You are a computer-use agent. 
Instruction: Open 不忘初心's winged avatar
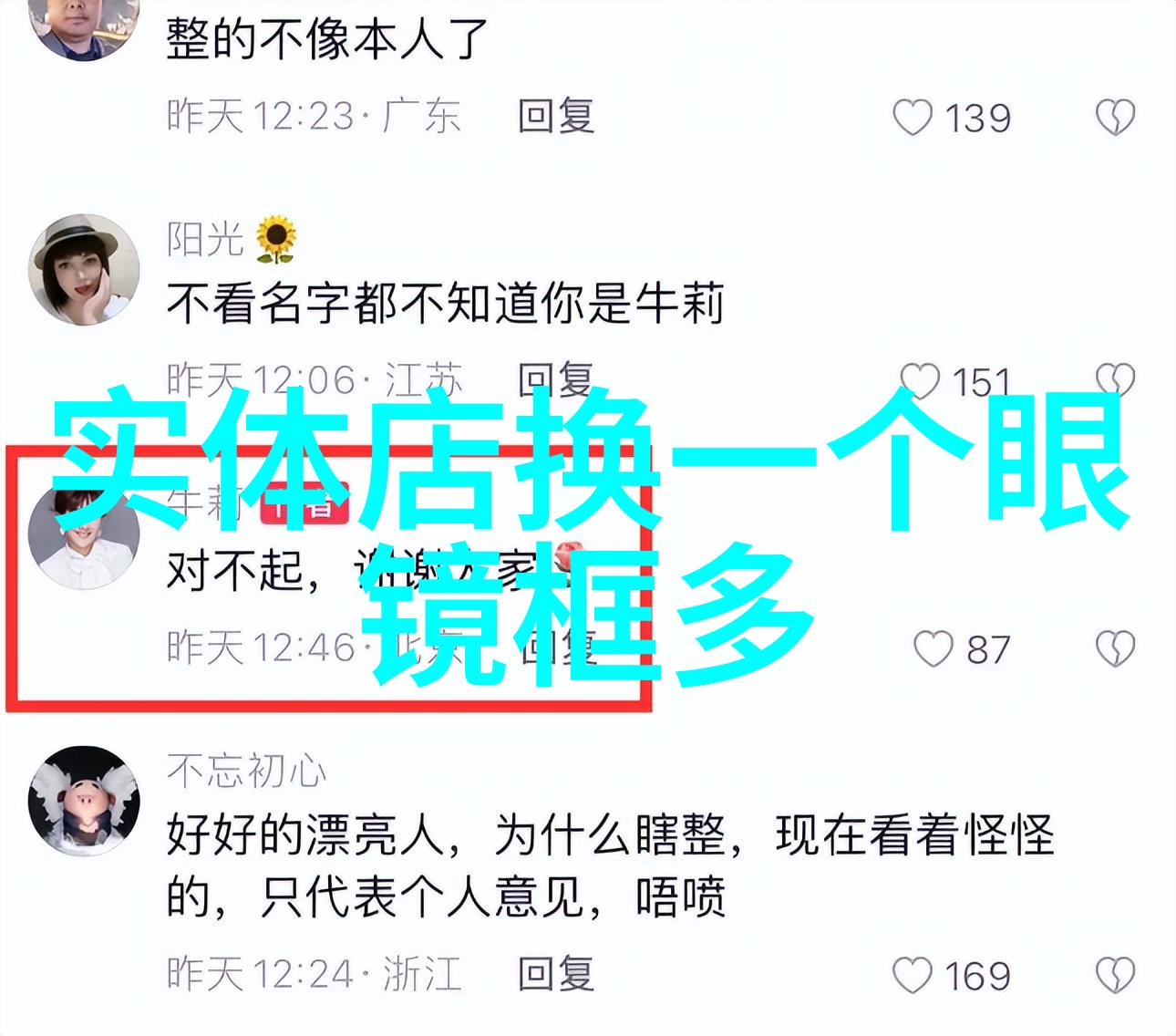pos(84,801)
